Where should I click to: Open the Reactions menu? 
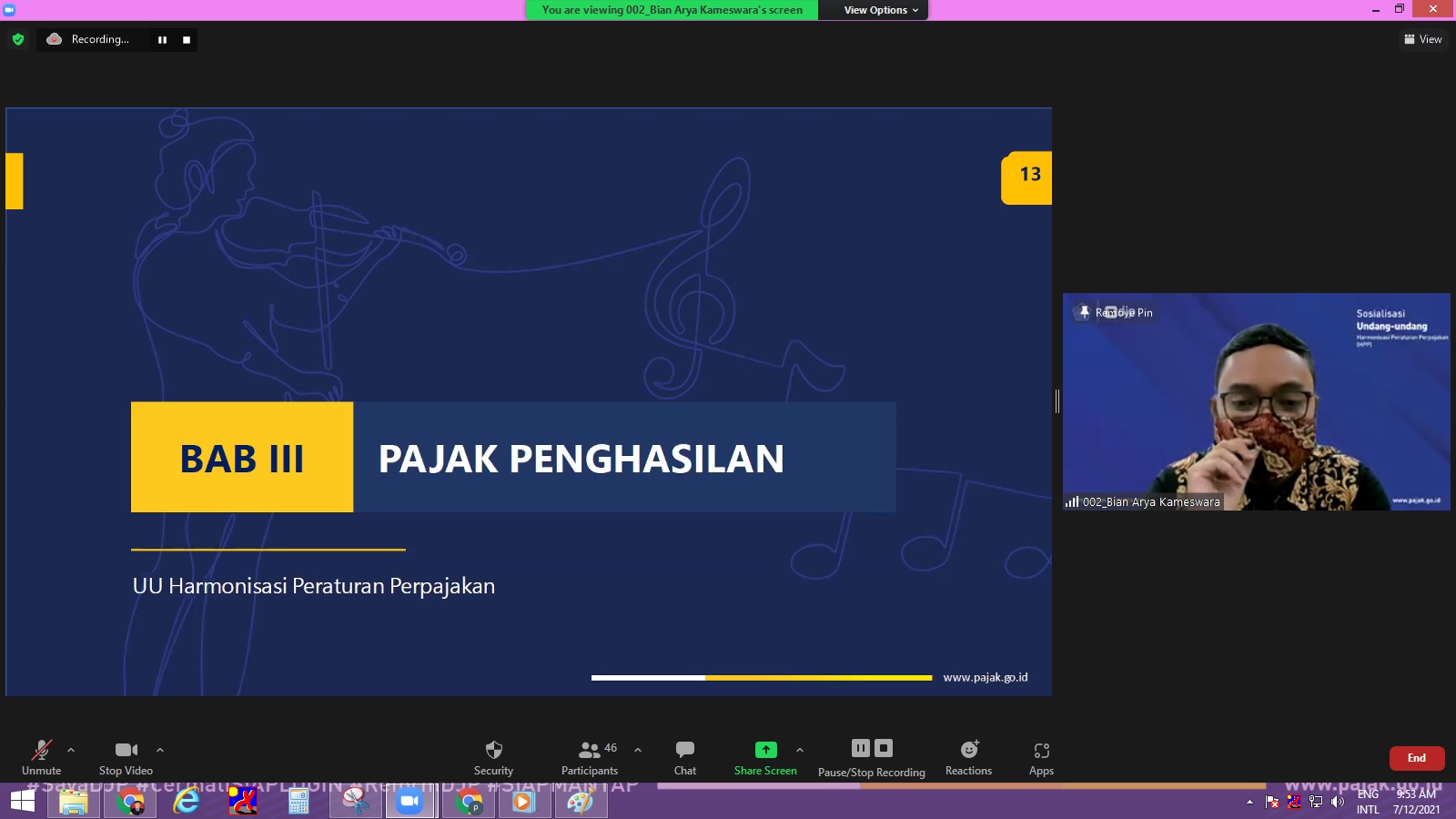click(968, 750)
